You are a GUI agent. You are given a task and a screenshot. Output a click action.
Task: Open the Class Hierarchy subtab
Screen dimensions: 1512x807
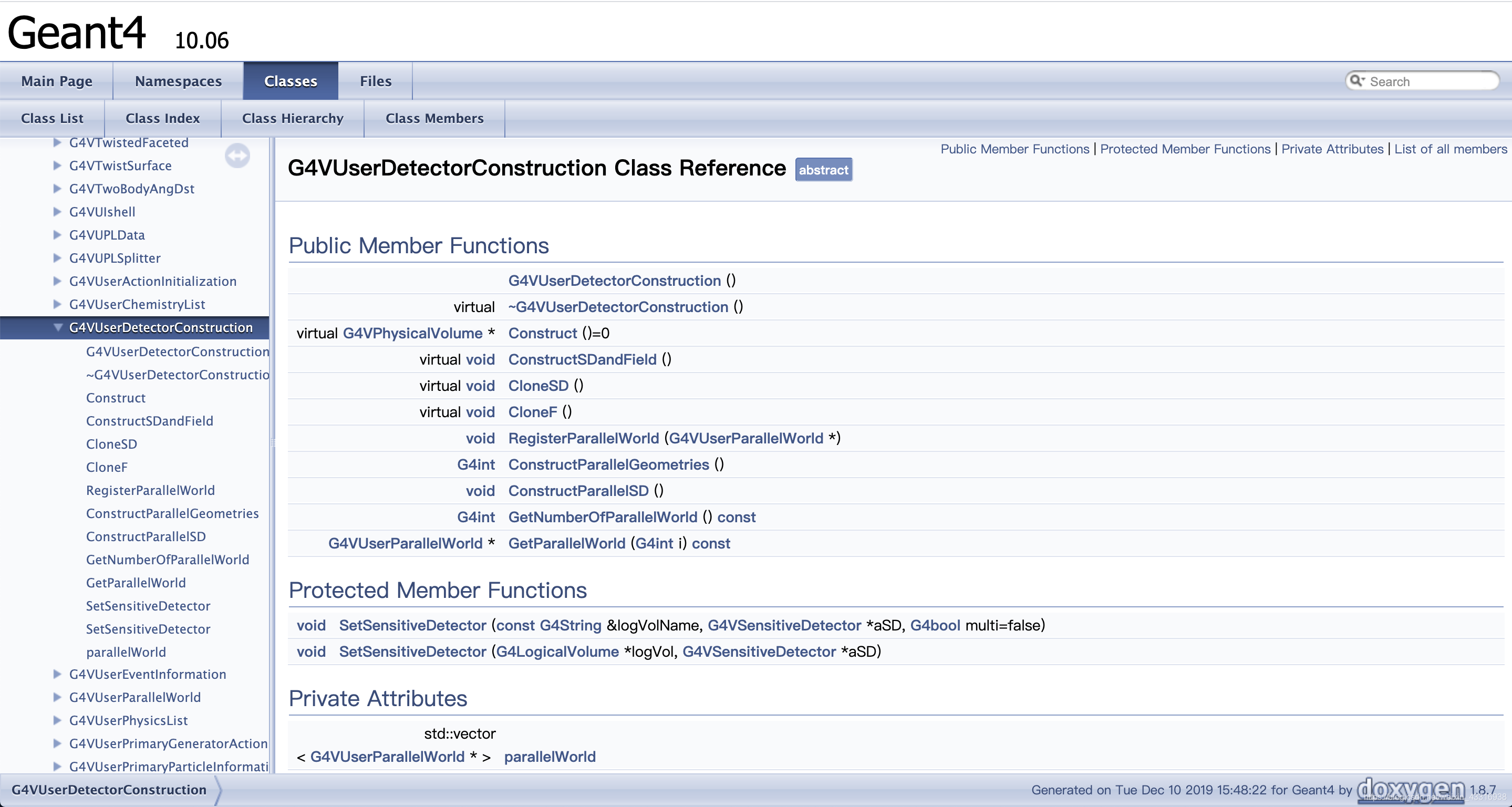(x=292, y=119)
